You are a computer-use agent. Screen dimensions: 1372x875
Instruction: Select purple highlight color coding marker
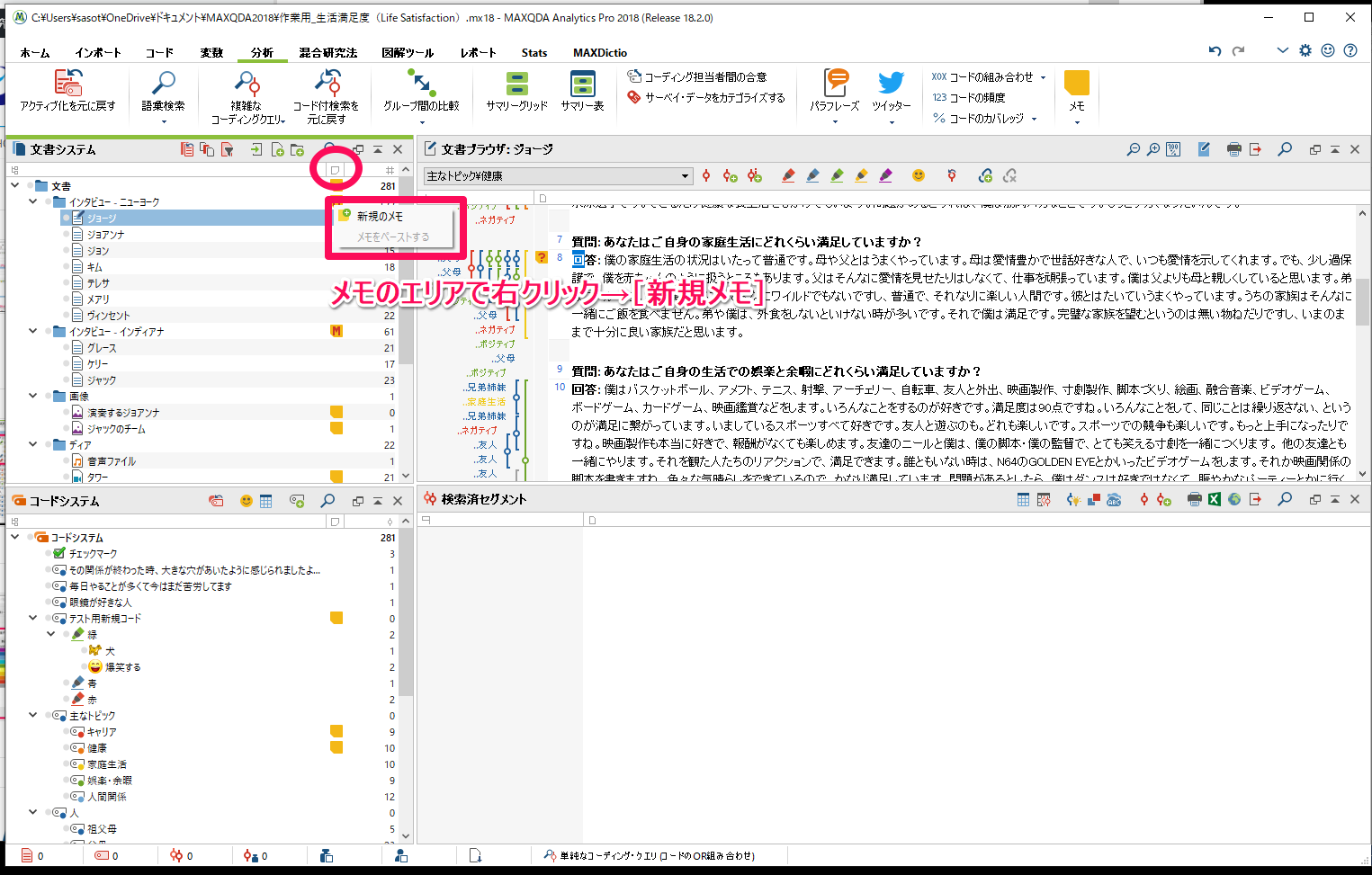[x=886, y=175]
